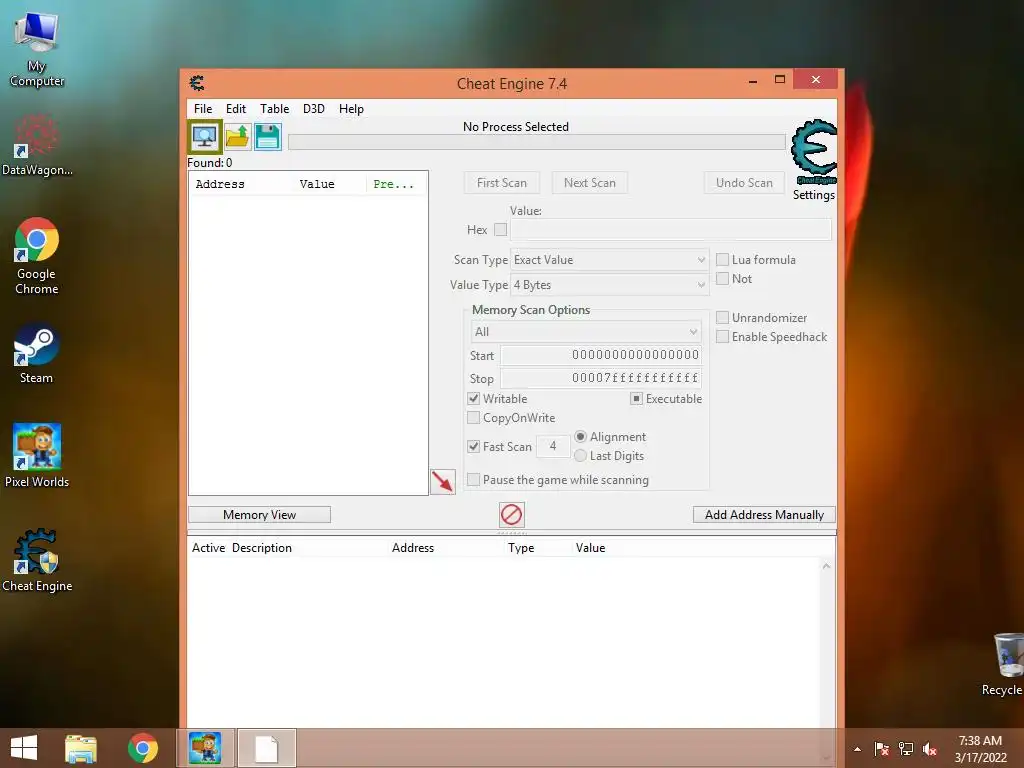Click the red clear address list icon

point(511,515)
